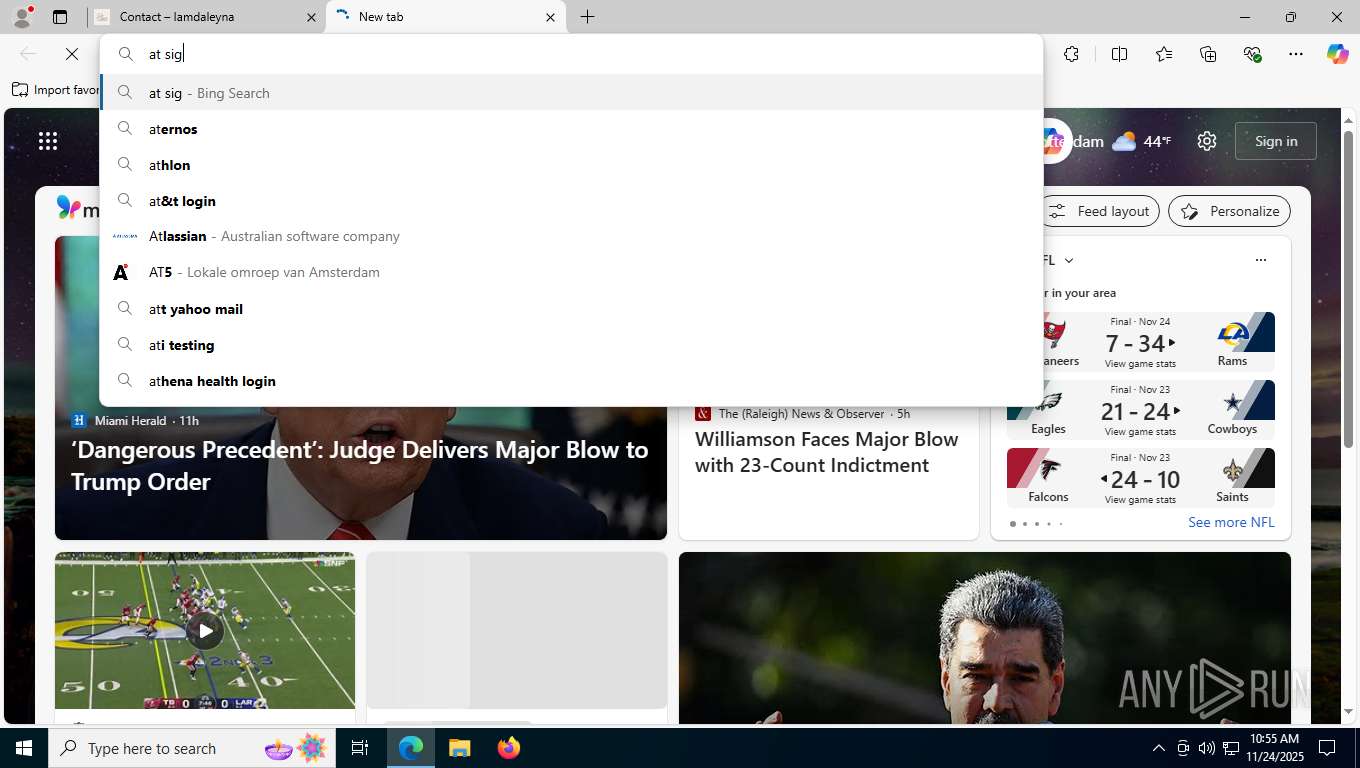1360x768 pixels.
Task: Open the apps grid launcher
Action: (x=48, y=141)
